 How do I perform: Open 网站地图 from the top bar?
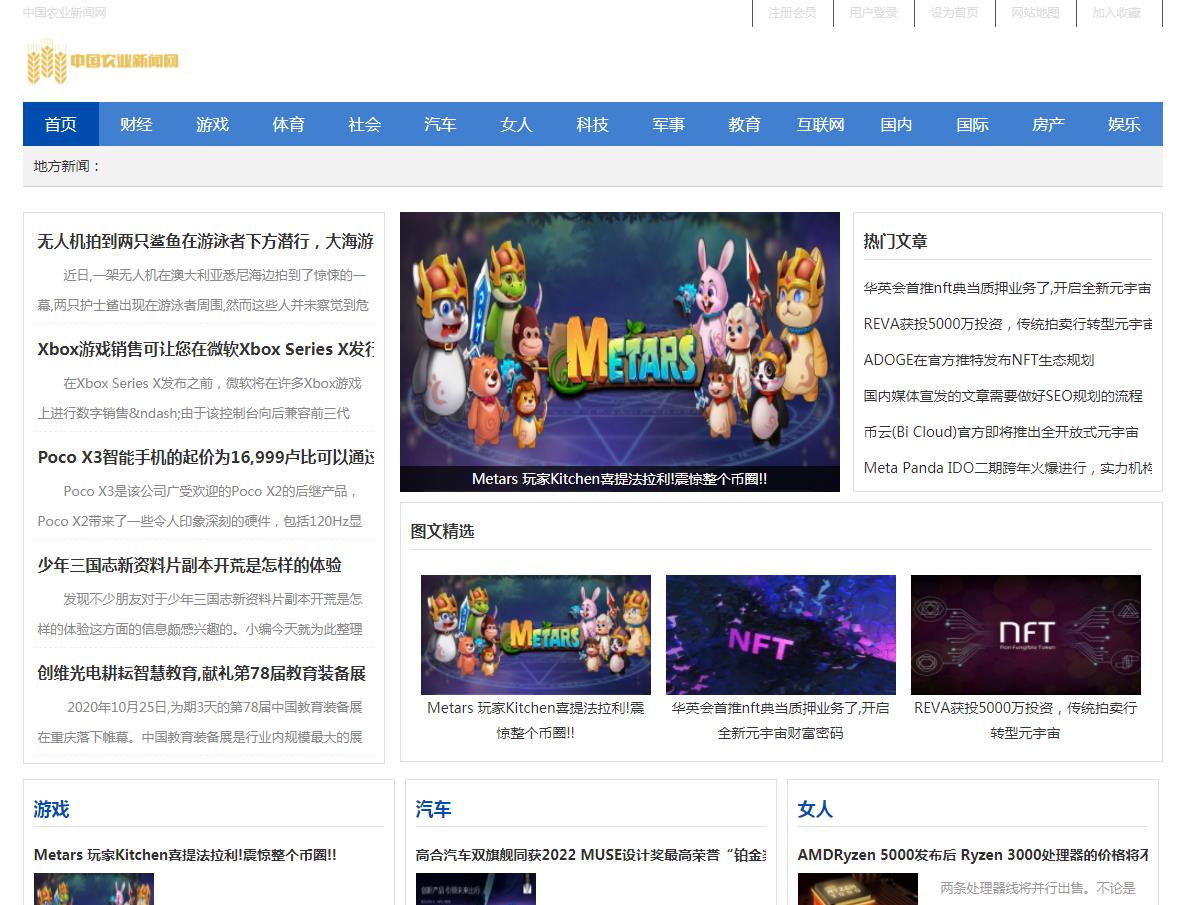point(1036,13)
